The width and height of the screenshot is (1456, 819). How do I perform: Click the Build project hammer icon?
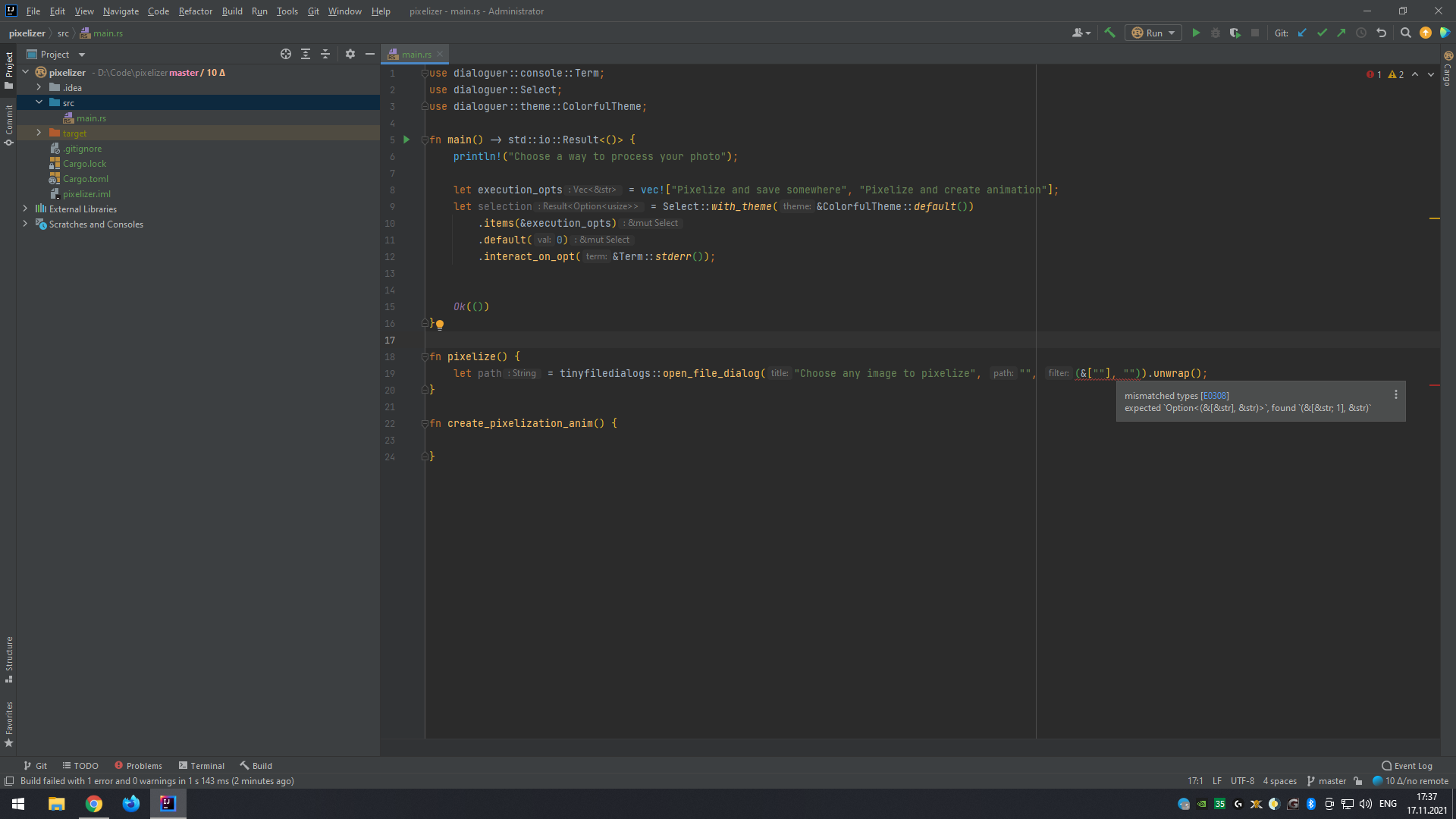[1109, 33]
